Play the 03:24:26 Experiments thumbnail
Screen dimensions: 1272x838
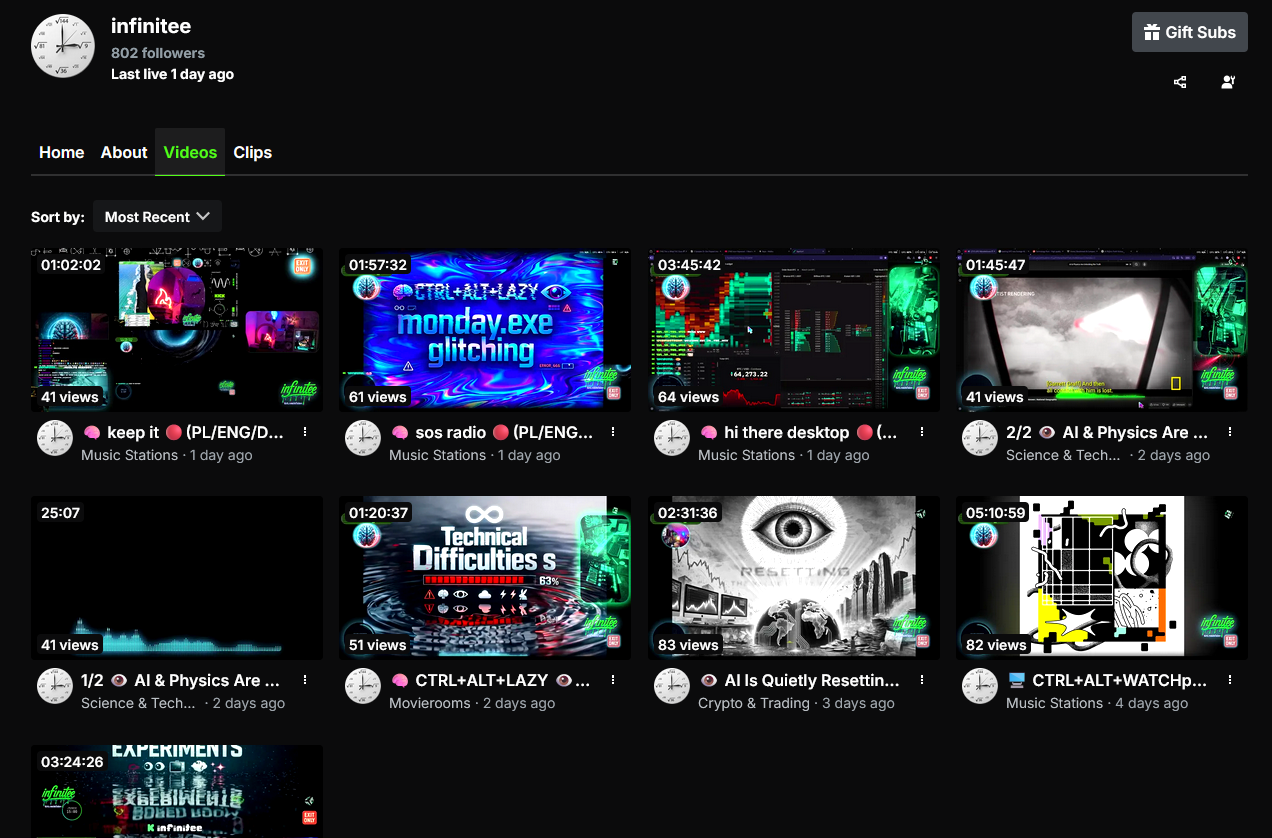pyautogui.click(x=177, y=791)
